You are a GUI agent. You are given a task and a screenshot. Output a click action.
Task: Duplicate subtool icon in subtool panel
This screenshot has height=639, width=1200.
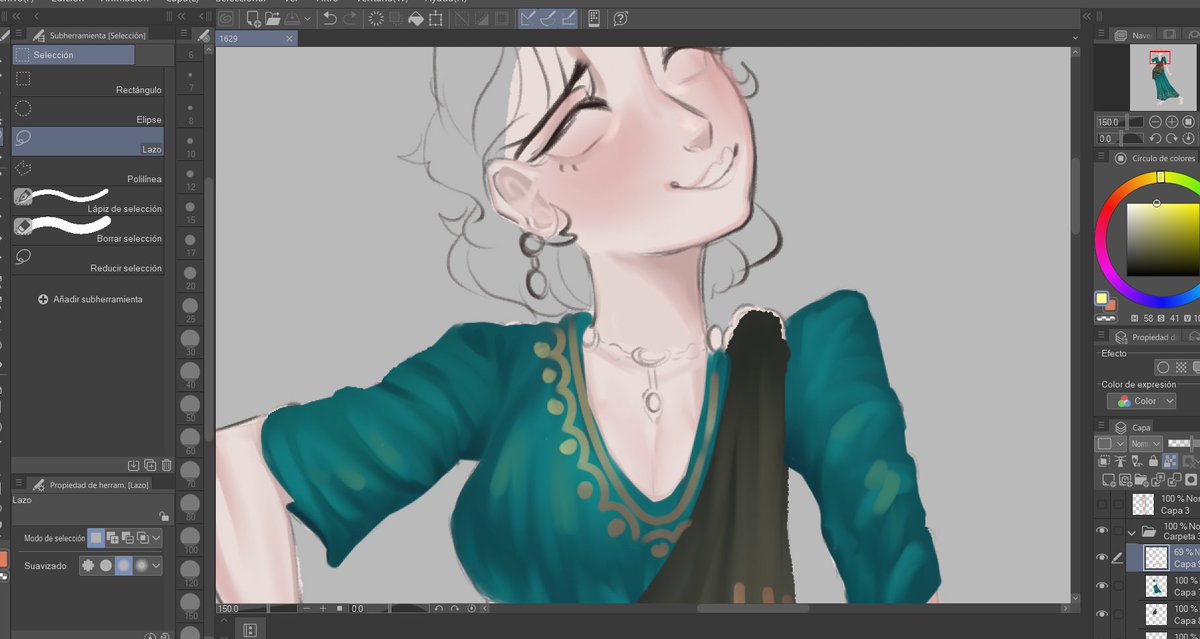coord(150,465)
